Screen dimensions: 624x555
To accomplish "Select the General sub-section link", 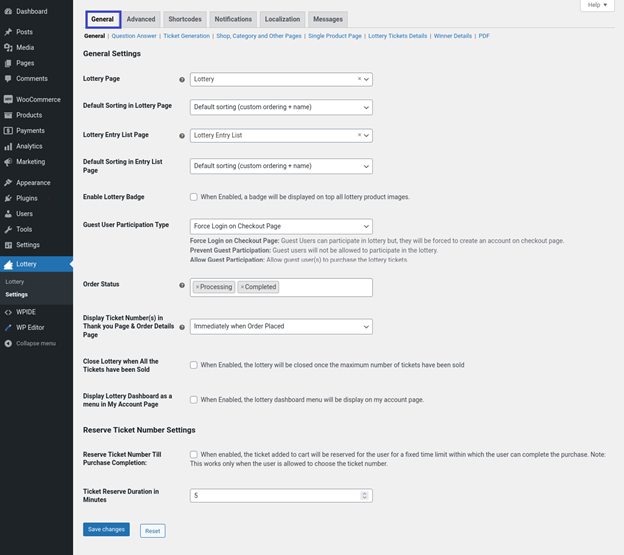I will point(94,36).
